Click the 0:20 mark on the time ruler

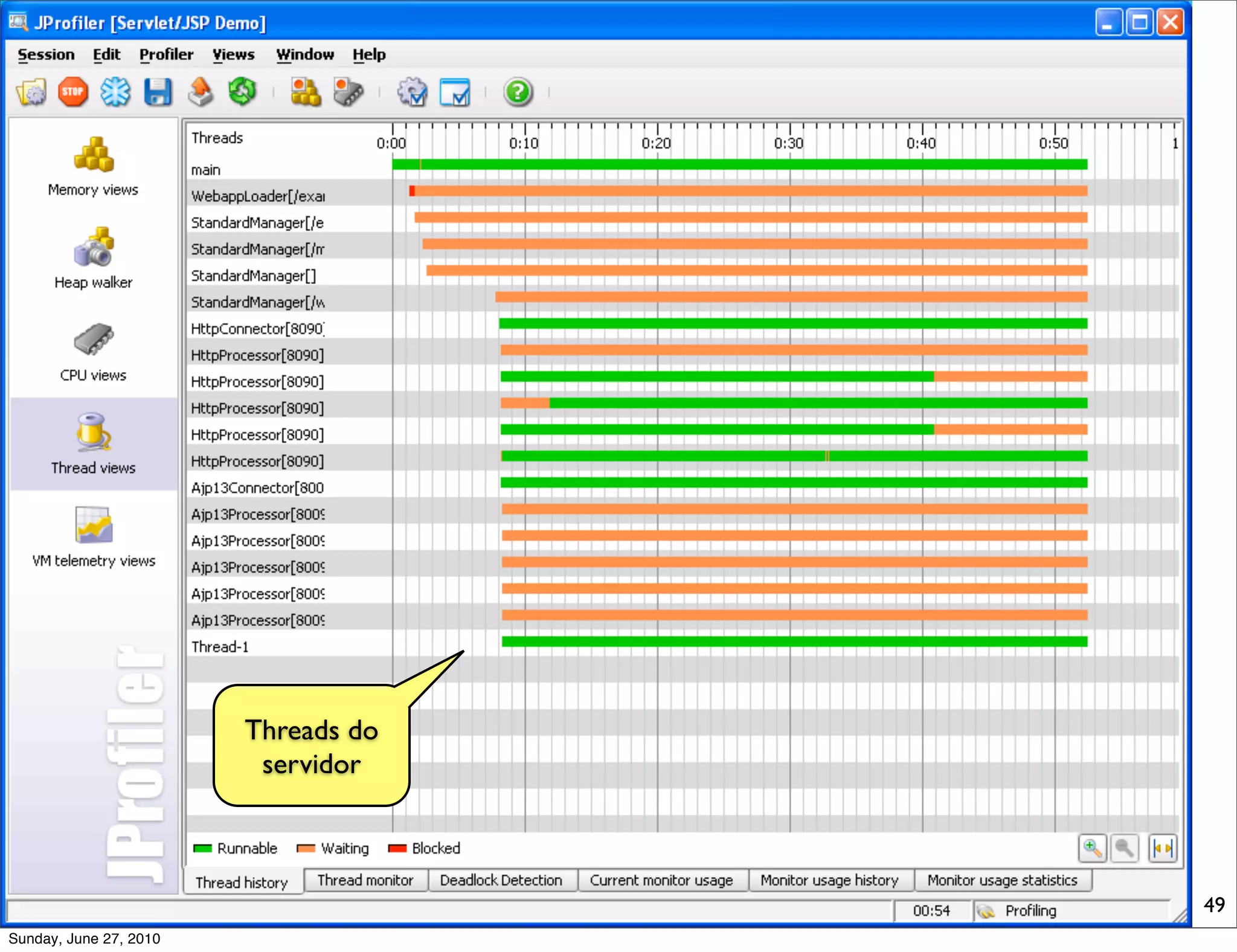tap(657, 143)
